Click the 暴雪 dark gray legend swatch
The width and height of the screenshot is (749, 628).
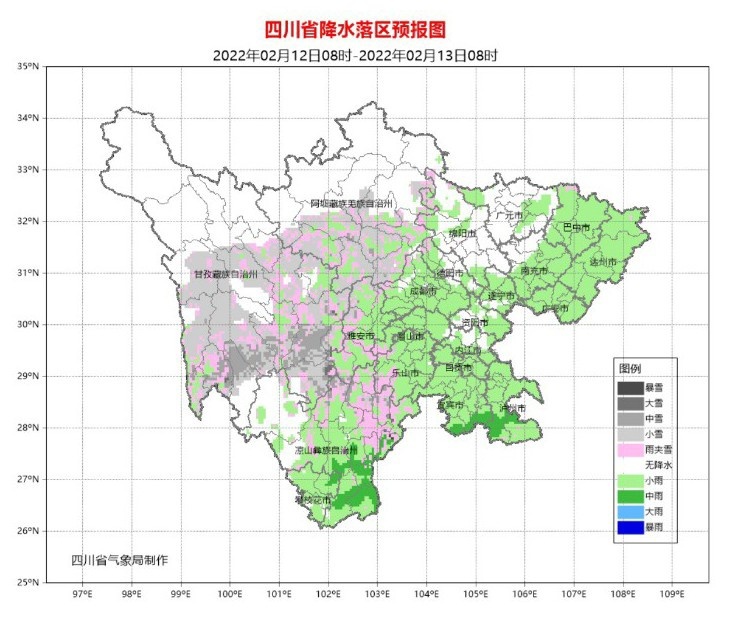click(x=630, y=387)
